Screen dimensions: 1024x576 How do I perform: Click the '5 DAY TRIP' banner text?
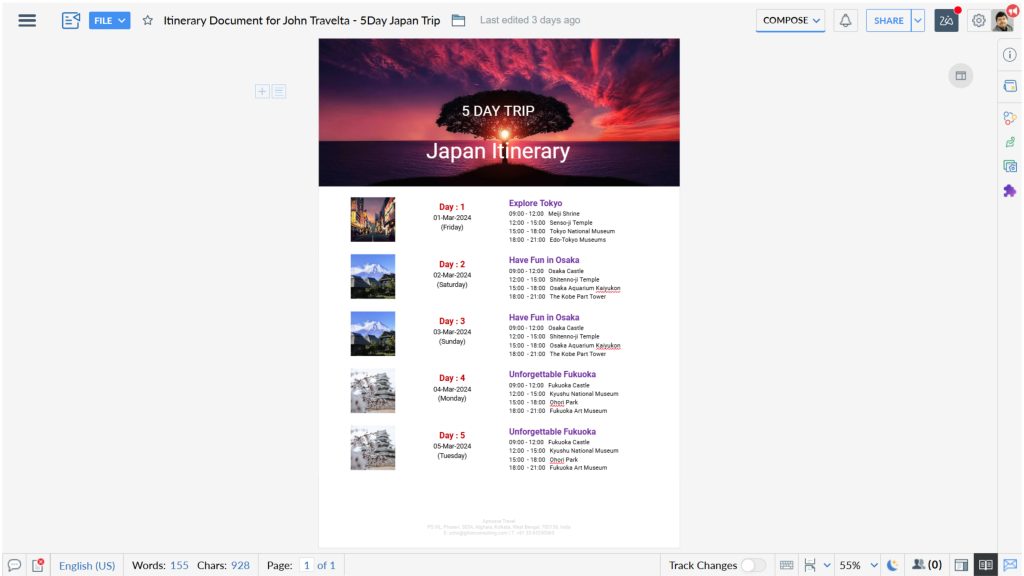point(498,111)
